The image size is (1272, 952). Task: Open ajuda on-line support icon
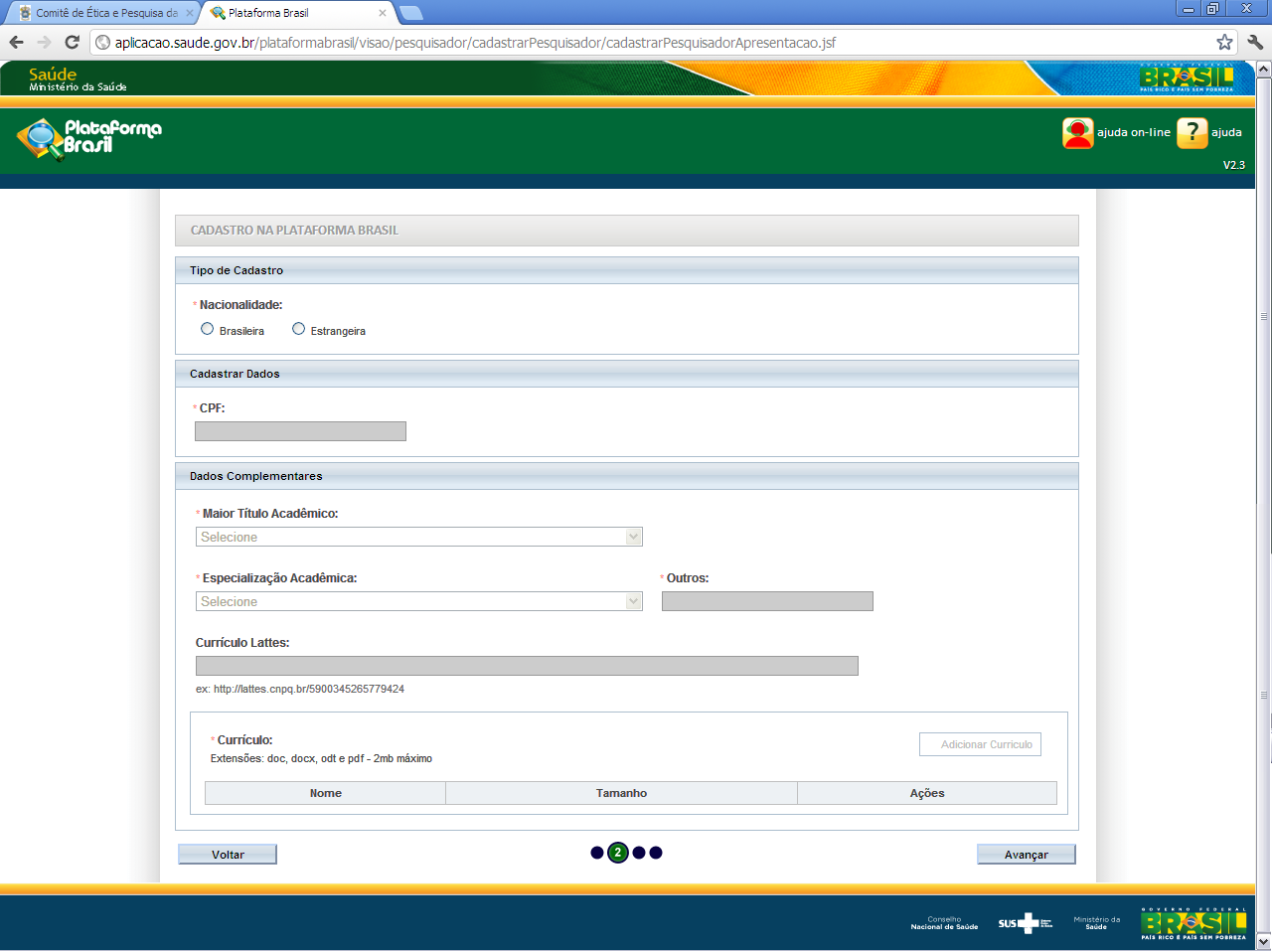coord(1078,132)
